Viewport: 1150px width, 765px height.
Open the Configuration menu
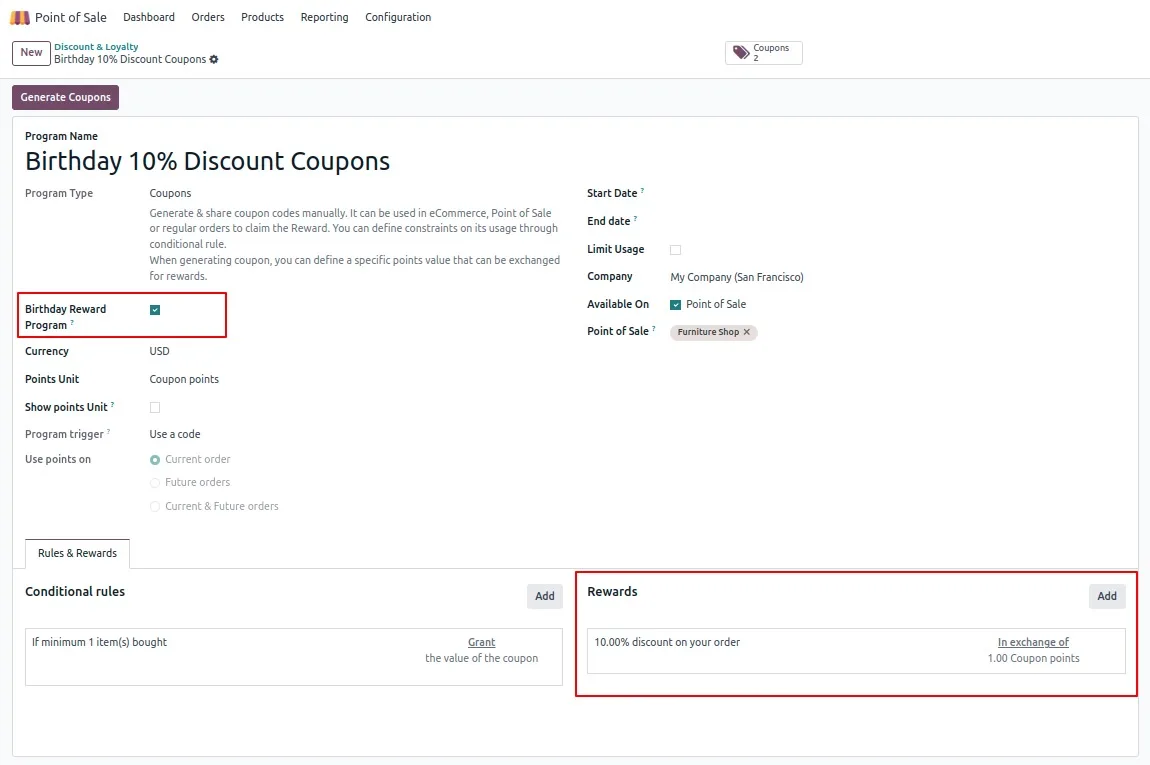pos(398,17)
